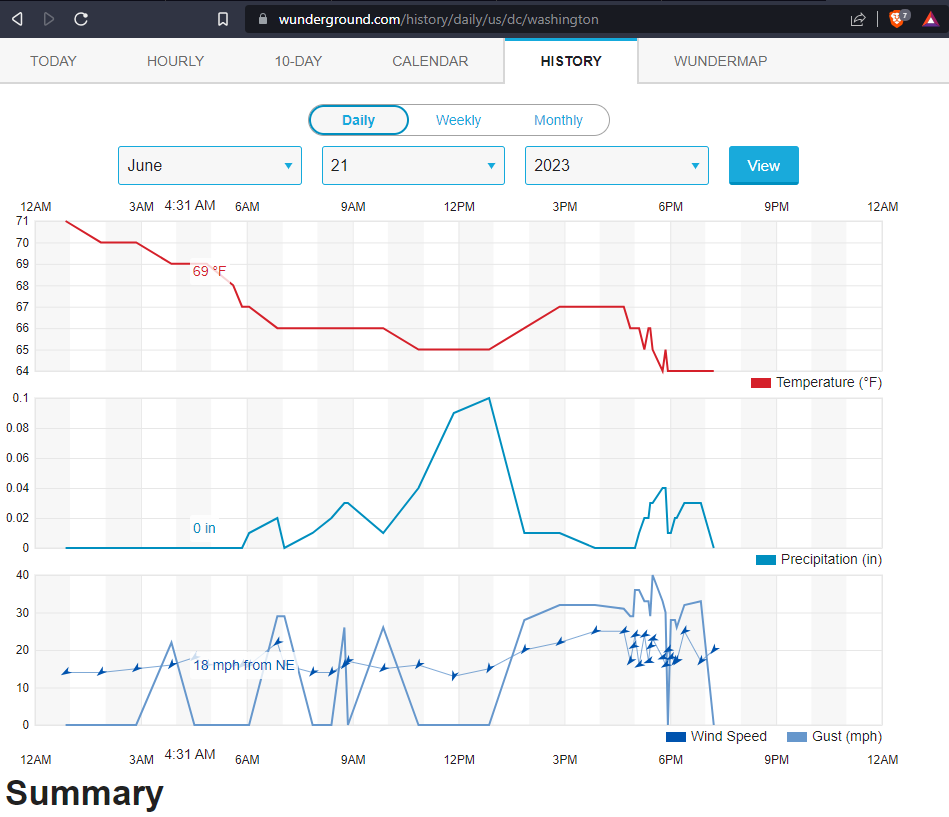
Task: Open the year dropdown showing 2023
Action: click(x=617, y=165)
